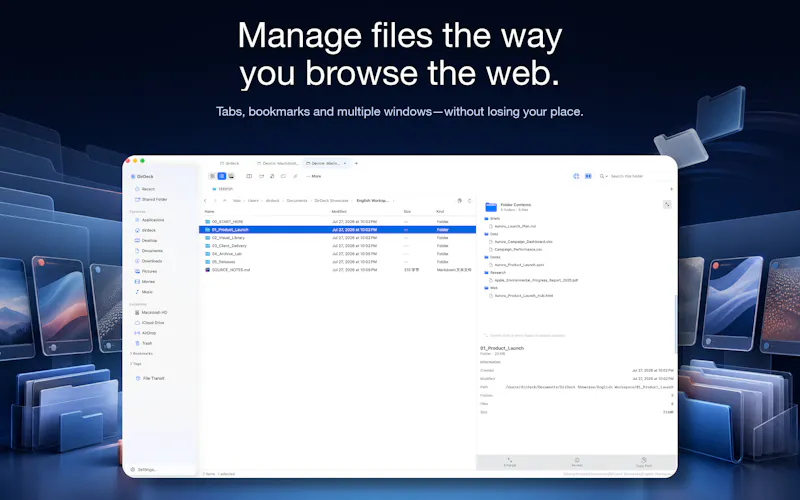Open the search options dropdown arrow
Screen dimensions: 800x500
(606, 177)
